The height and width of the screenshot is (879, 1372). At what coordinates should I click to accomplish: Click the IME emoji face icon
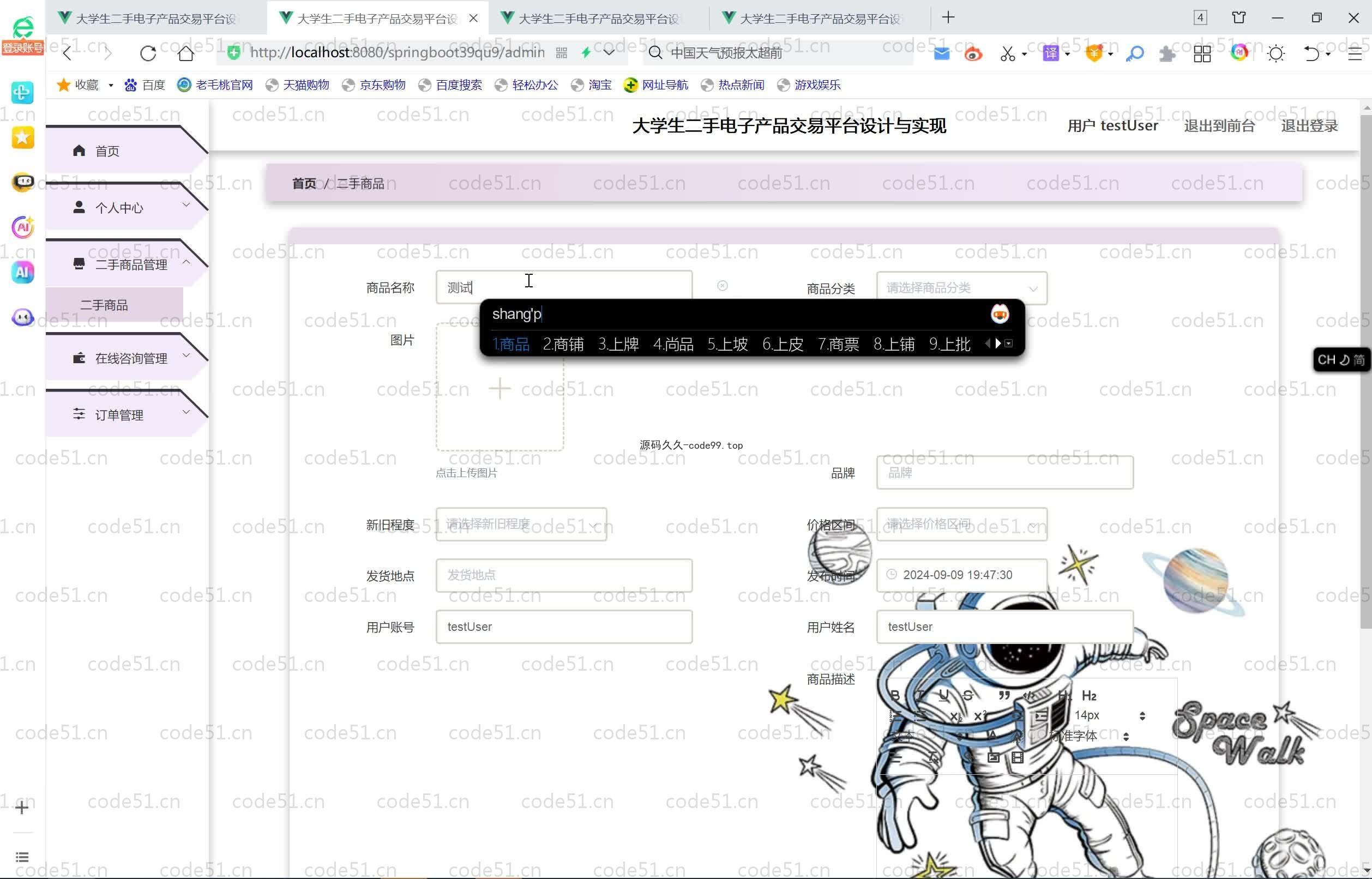click(x=1000, y=314)
